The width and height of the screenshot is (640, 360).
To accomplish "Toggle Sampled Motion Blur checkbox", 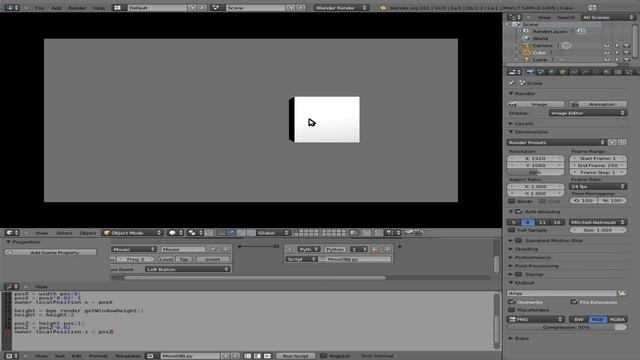I will pyautogui.click(x=519, y=240).
